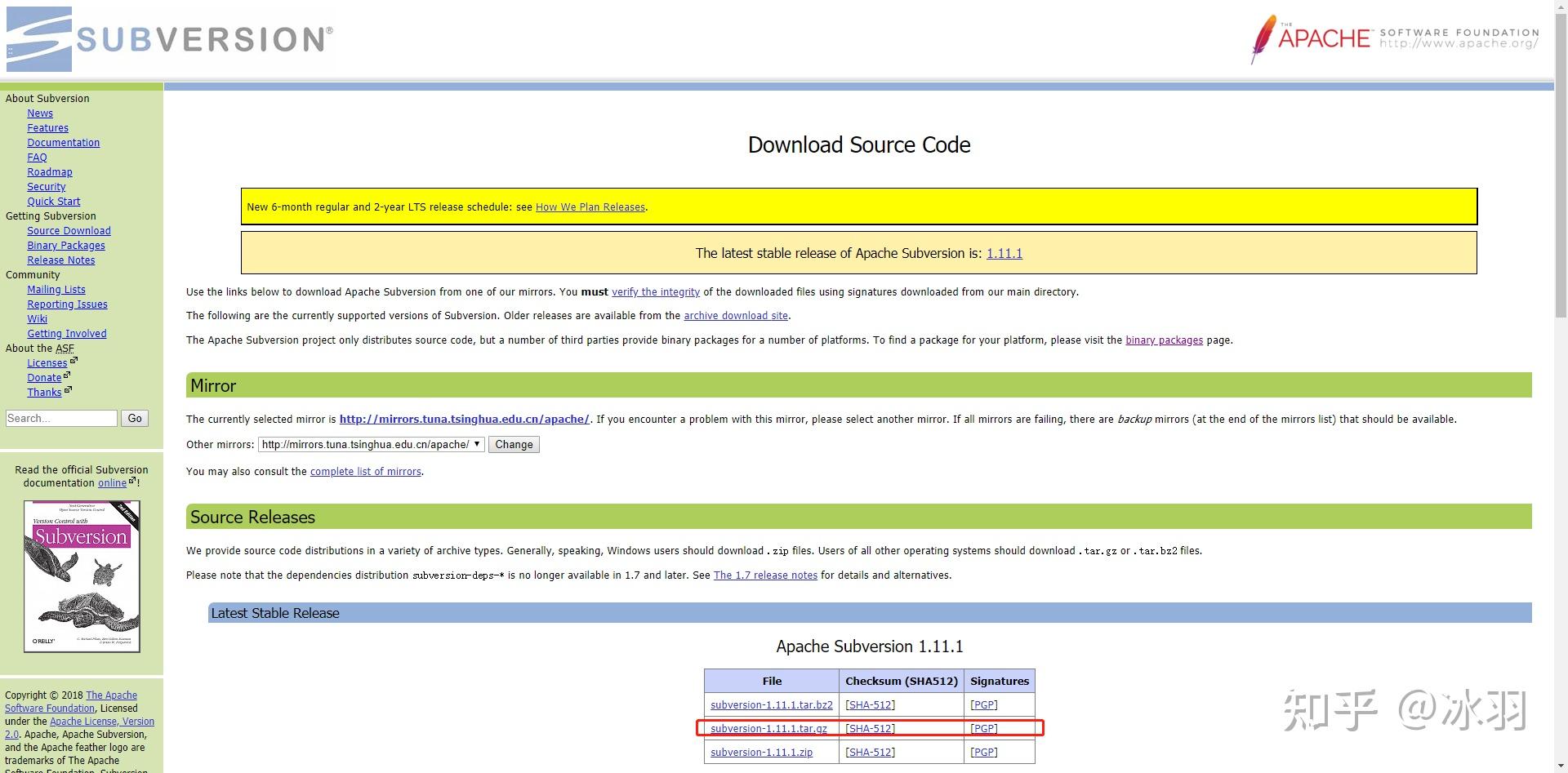Go to the Features page

47,128
